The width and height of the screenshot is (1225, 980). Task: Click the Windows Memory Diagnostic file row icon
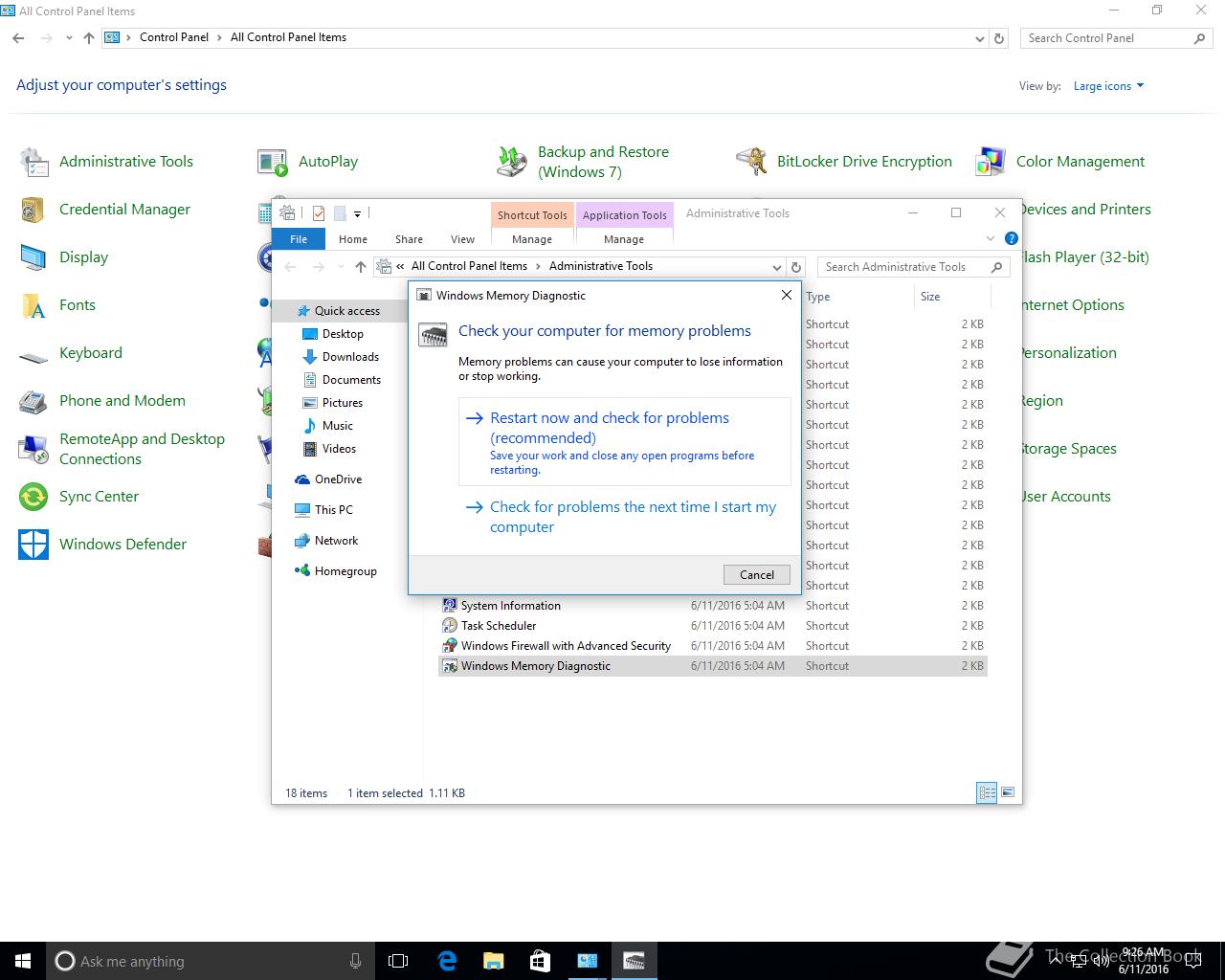click(449, 665)
